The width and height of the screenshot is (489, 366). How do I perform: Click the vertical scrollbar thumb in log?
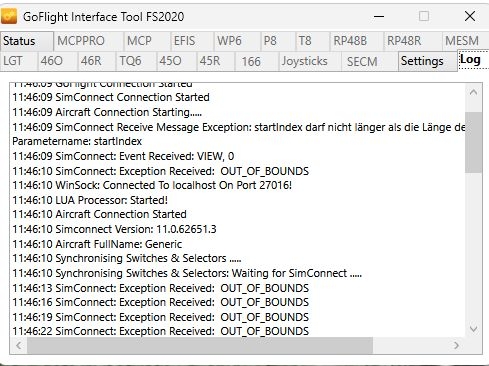click(473, 142)
